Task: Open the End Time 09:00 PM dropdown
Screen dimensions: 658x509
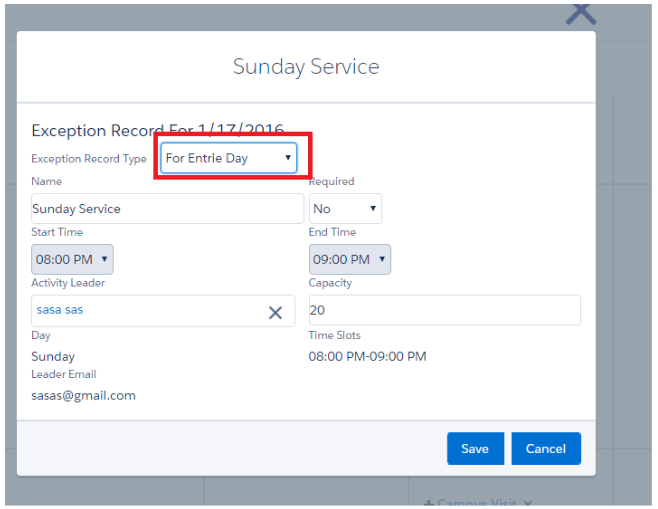Action: tap(349, 260)
